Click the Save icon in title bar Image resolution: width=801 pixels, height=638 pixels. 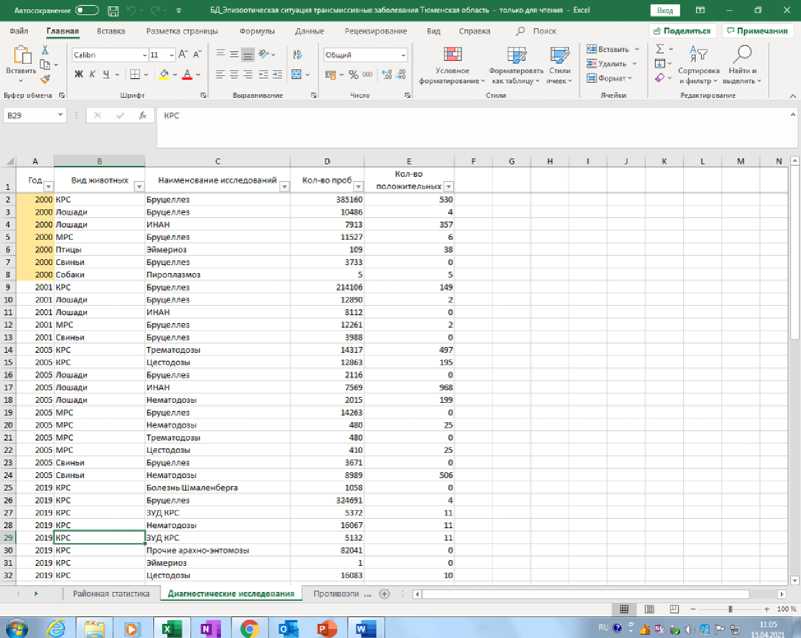(x=111, y=10)
